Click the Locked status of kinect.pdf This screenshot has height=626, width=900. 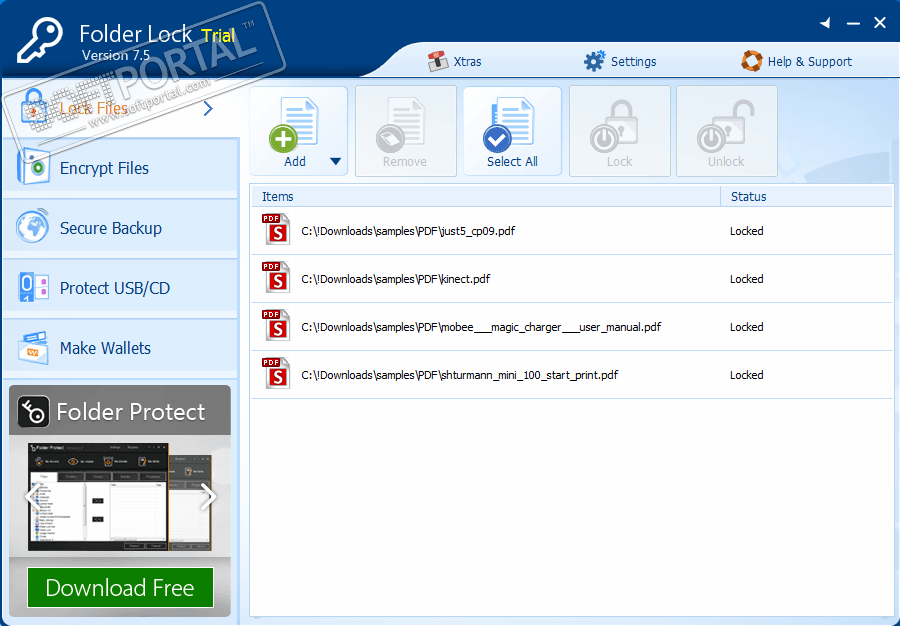pos(746,279)
